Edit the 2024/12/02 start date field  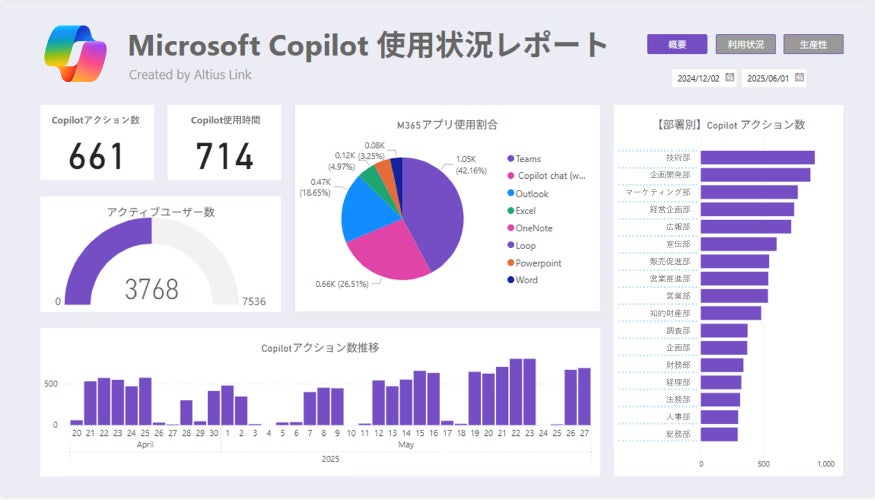(698, 78)
